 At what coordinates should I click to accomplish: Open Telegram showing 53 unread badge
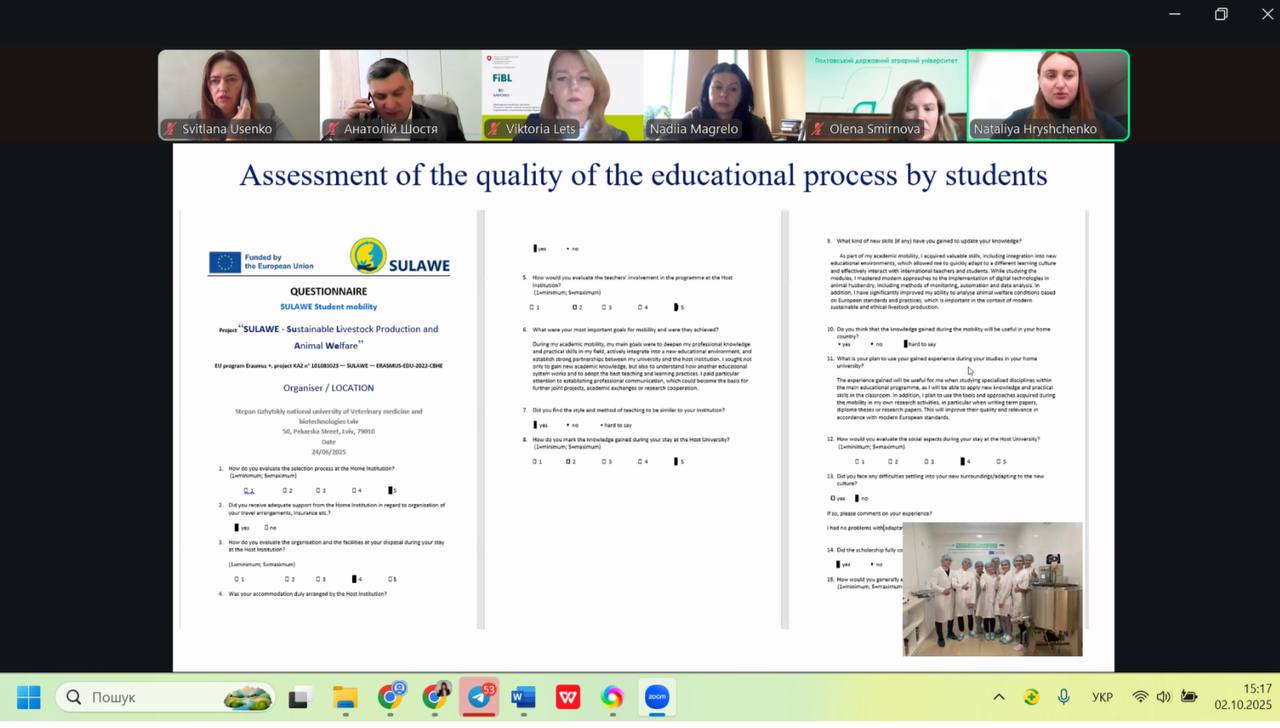click(479, 697)
